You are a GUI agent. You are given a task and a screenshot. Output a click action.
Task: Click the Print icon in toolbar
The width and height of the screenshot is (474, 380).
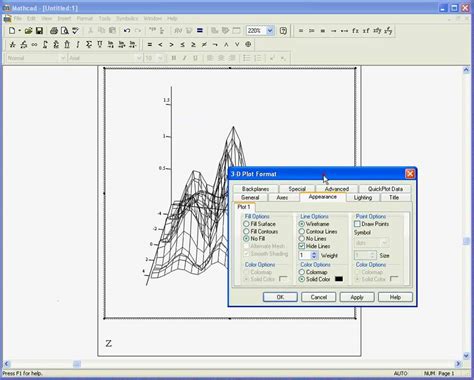54,31
